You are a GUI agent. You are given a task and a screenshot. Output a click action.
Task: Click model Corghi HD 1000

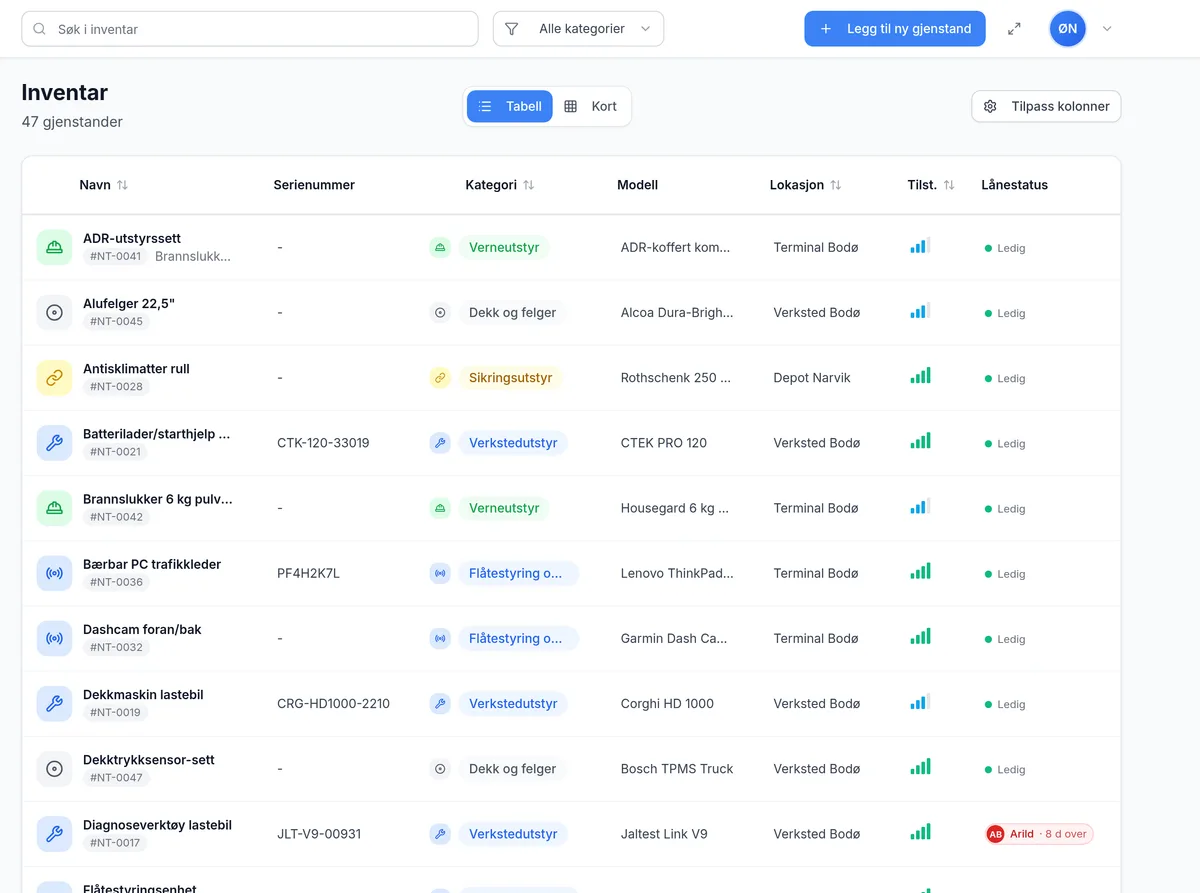click(667, 704)
